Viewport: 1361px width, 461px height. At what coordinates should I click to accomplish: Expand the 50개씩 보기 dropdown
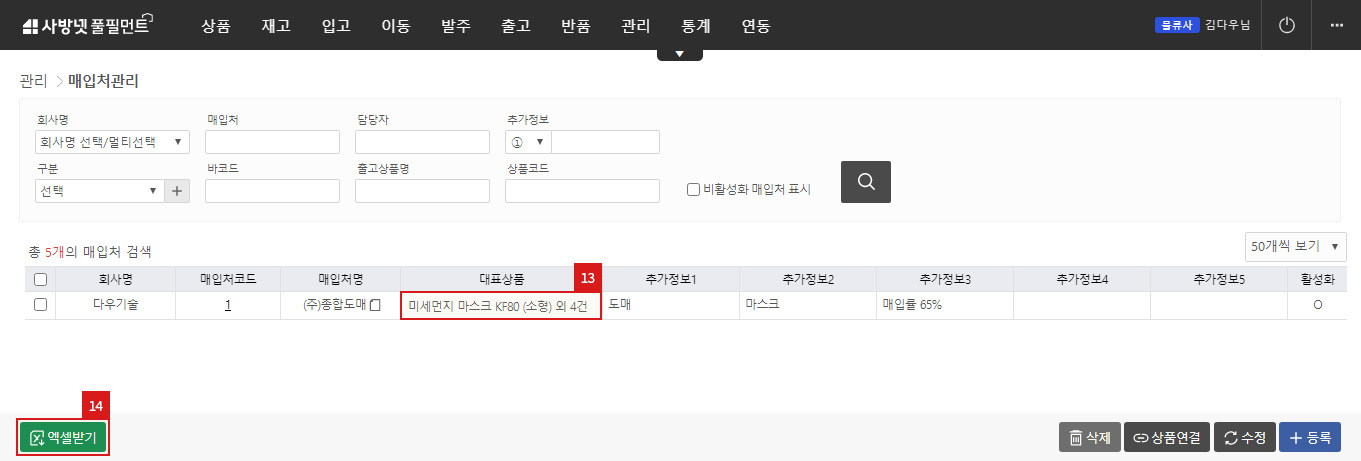point(1296,246)
